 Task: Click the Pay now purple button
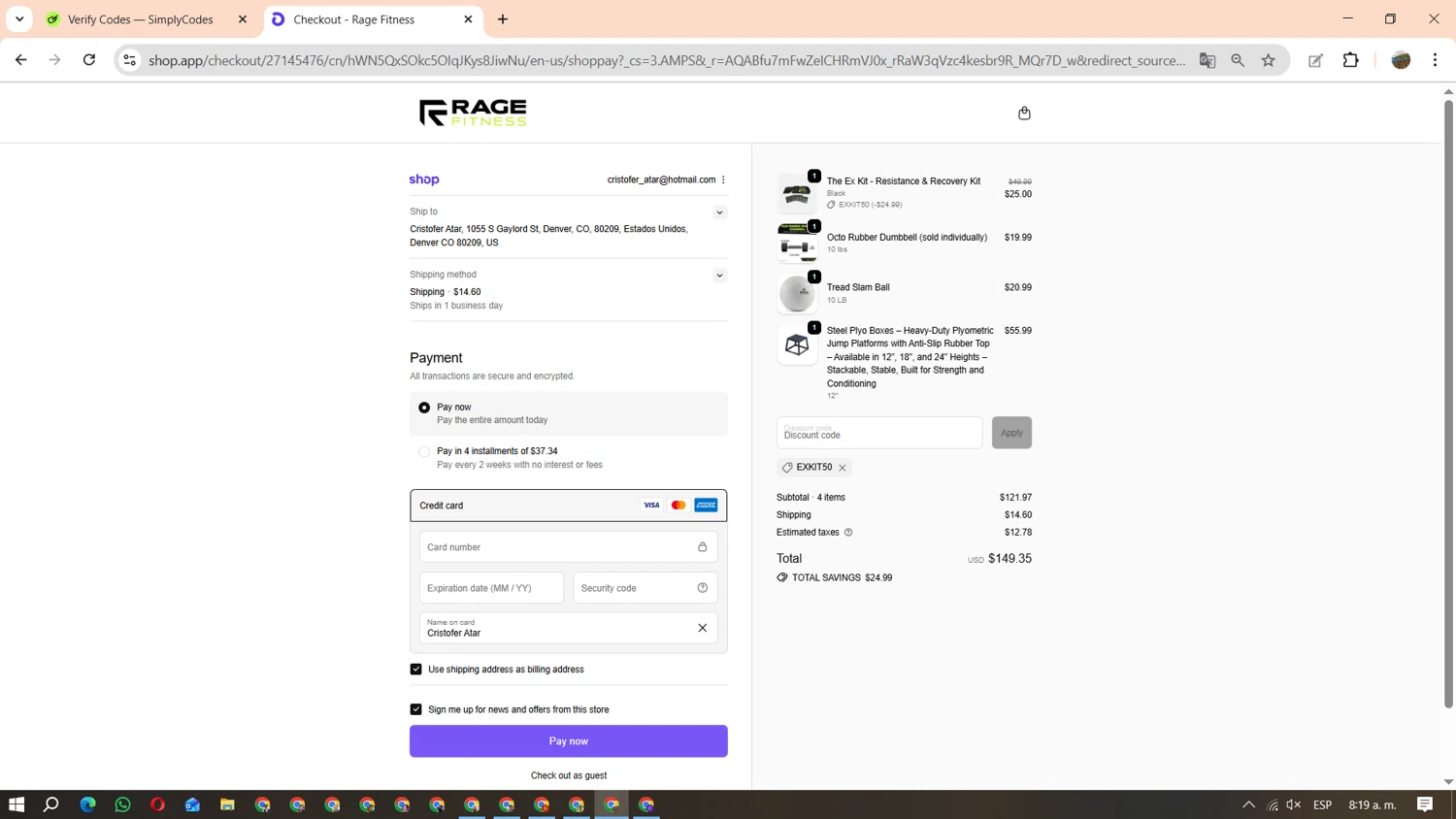click(x=569, y=741)
